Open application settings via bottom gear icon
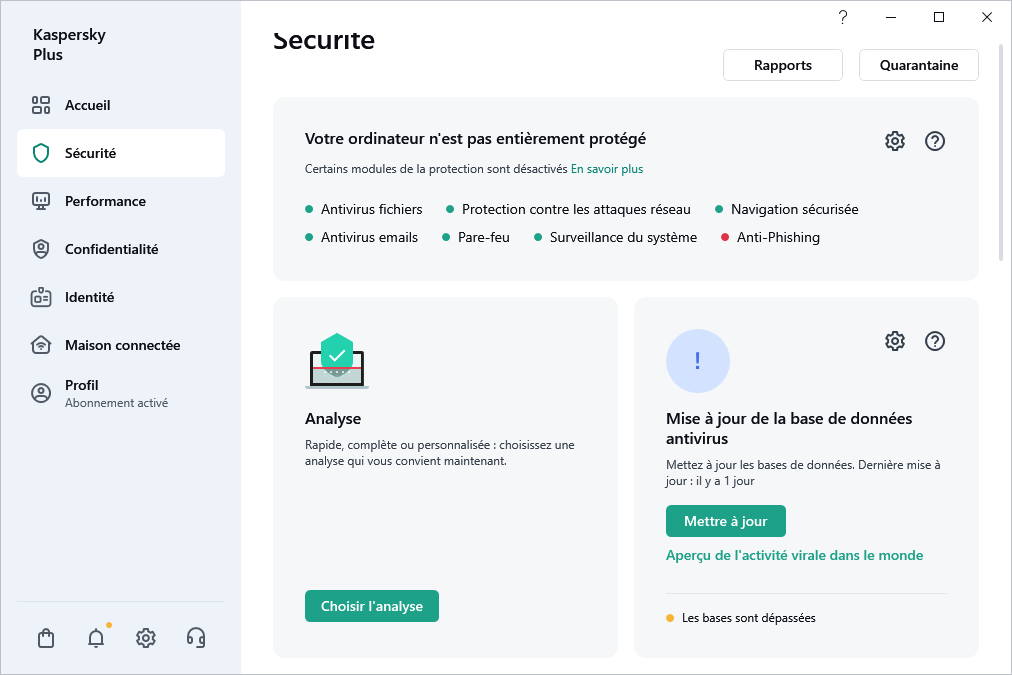Screen dimensions: 1012x675 click(145, 637)
